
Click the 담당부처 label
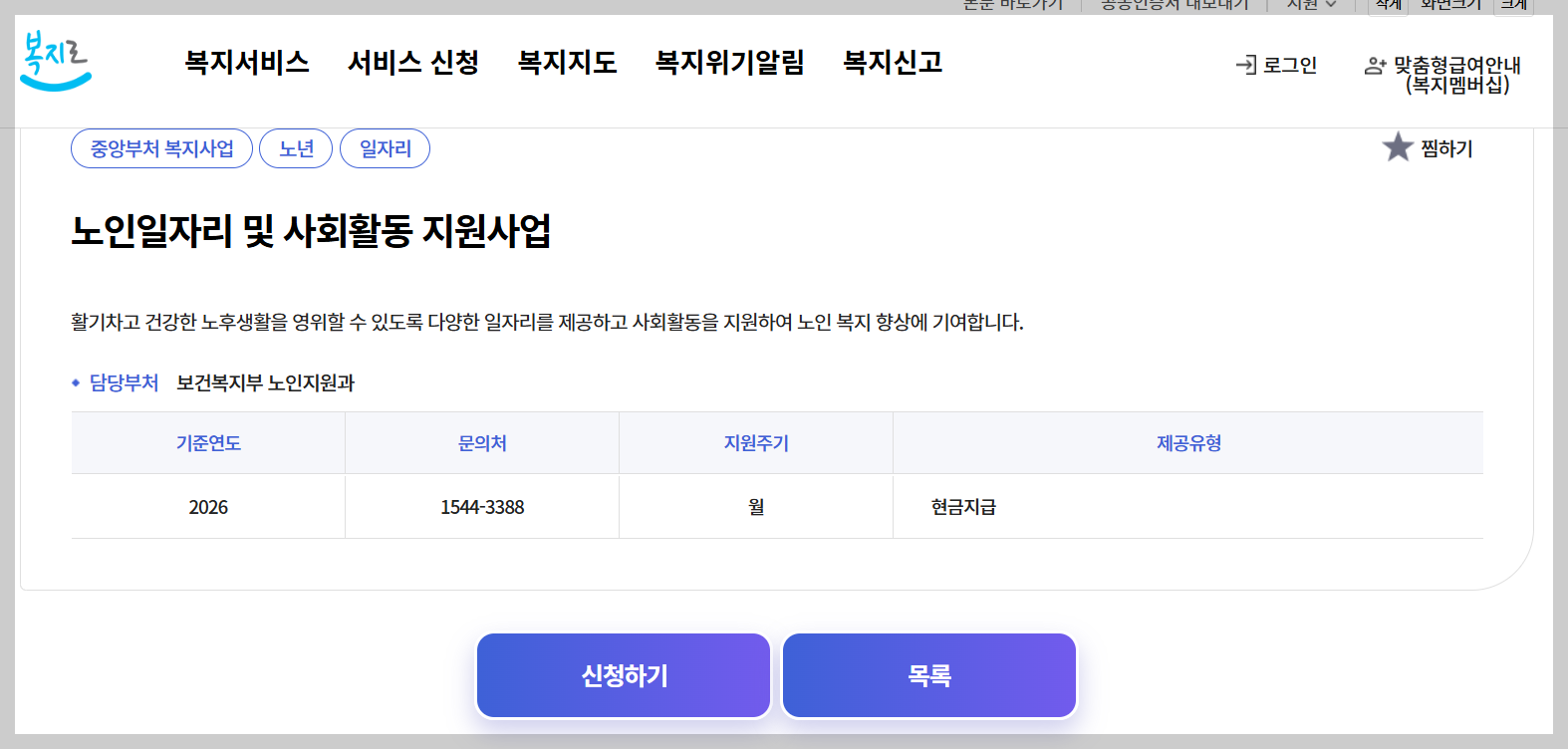pyautogui.click(x=124, y=382)
